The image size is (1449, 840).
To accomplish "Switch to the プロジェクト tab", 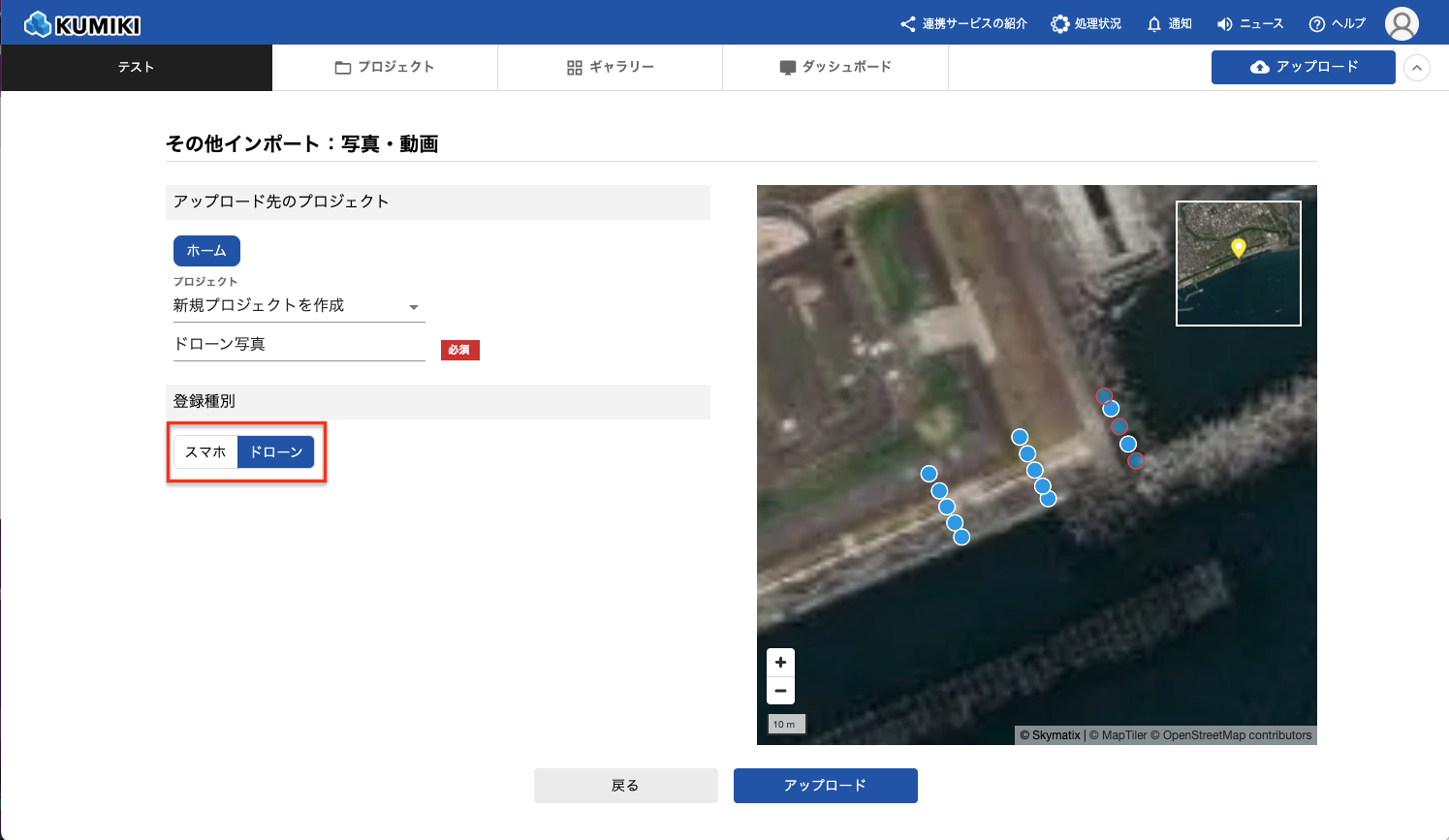I will pyautogui.click(x=385, y=68).
